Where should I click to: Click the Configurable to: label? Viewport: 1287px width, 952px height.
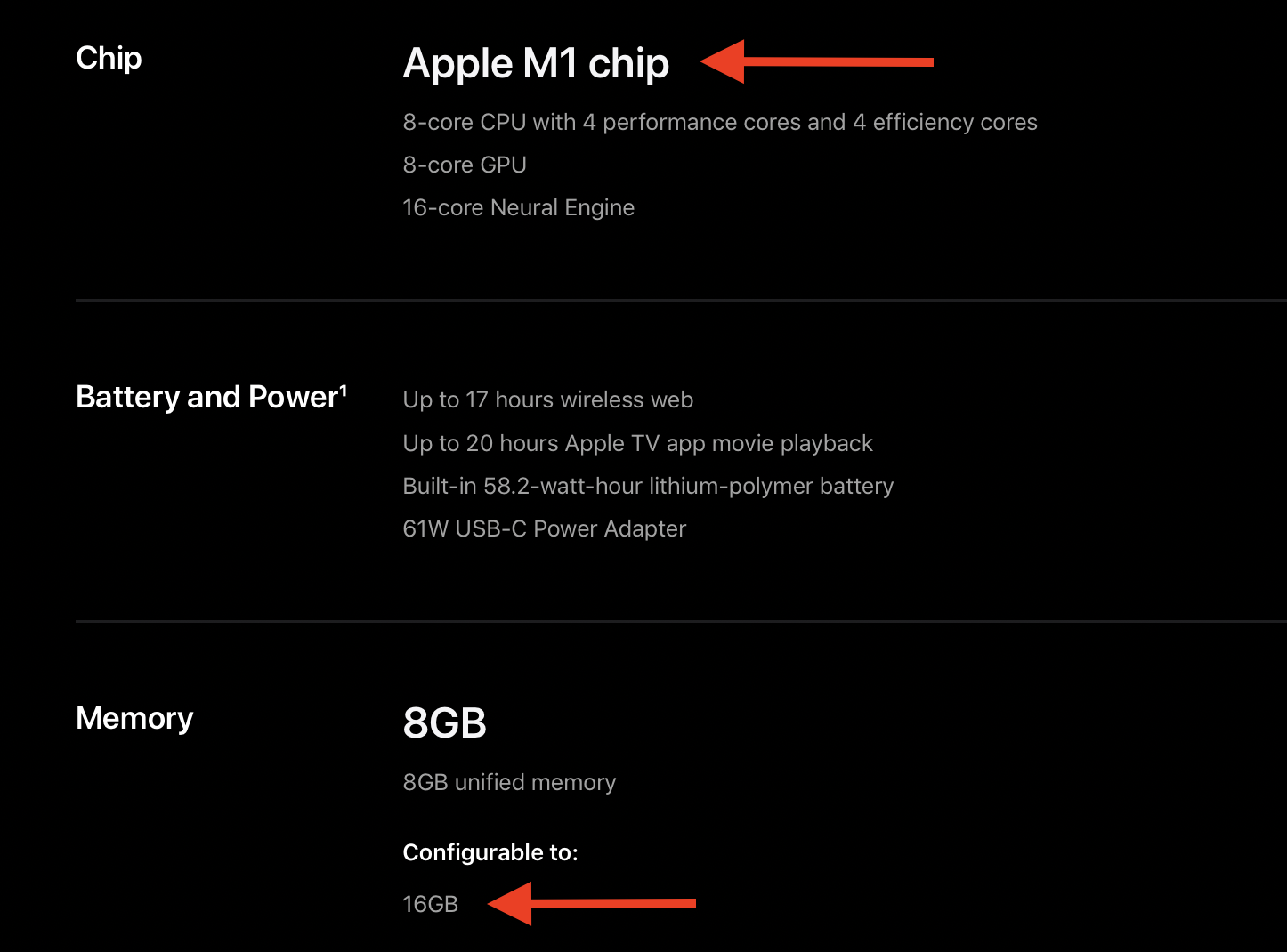tap(490, 852)
